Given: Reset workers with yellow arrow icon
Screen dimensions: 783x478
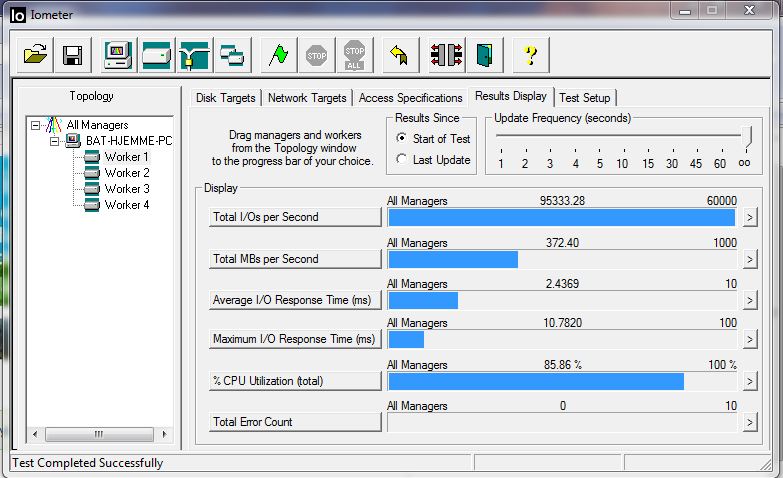Looking at the screenshot, I should coord(400,55).
